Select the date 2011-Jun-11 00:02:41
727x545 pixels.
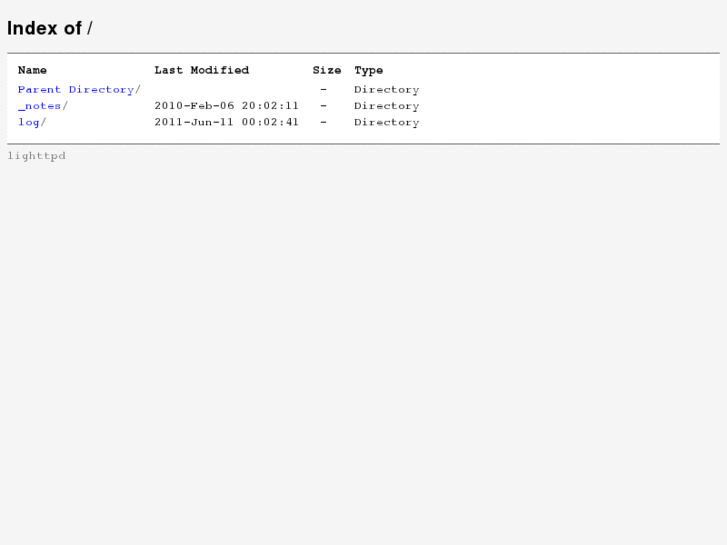click(x=227, y=122)
